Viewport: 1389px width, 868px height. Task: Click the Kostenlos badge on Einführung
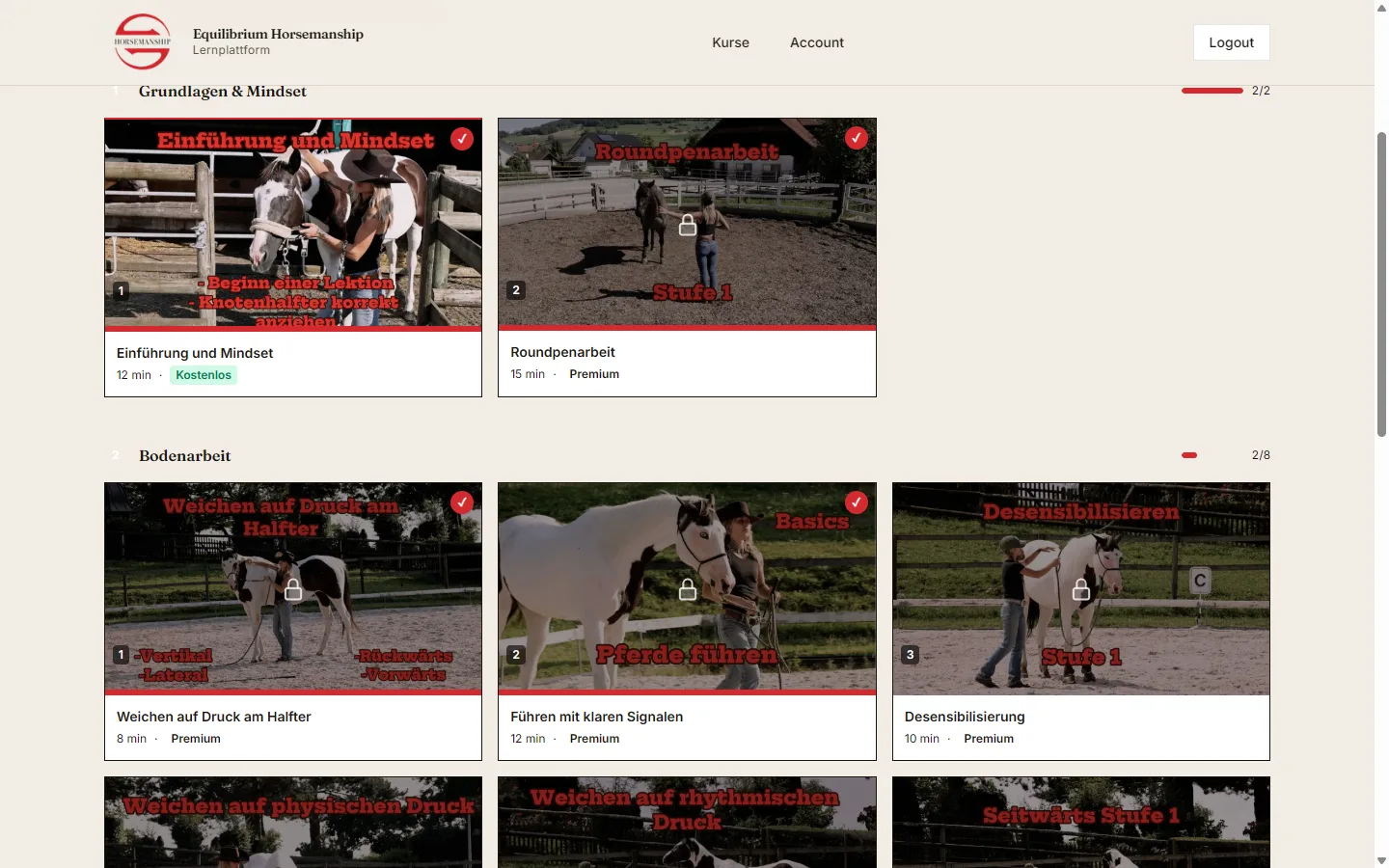coord(204,375)
